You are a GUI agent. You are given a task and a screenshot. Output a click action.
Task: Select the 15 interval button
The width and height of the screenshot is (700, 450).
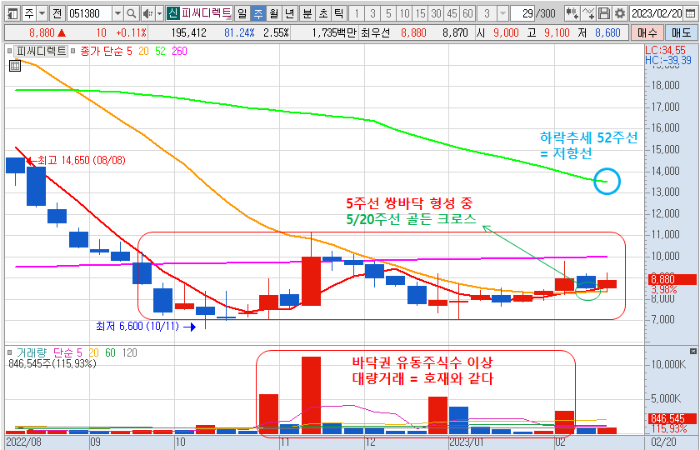click(x=420, y=14)
